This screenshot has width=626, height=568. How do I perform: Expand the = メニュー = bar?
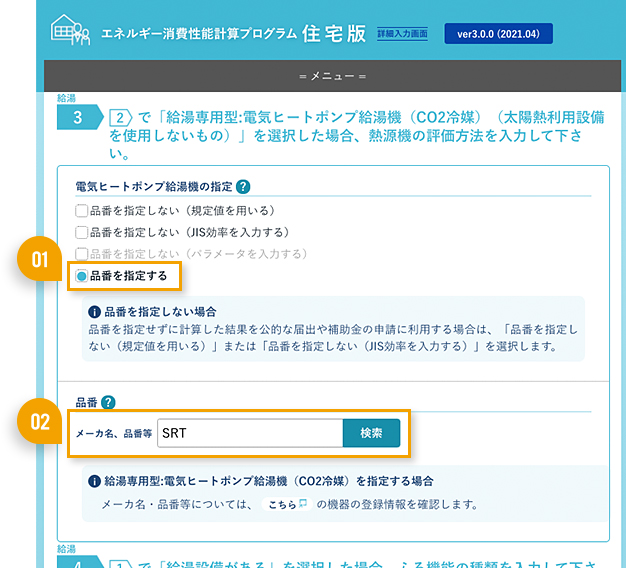(x=332, y=76)
